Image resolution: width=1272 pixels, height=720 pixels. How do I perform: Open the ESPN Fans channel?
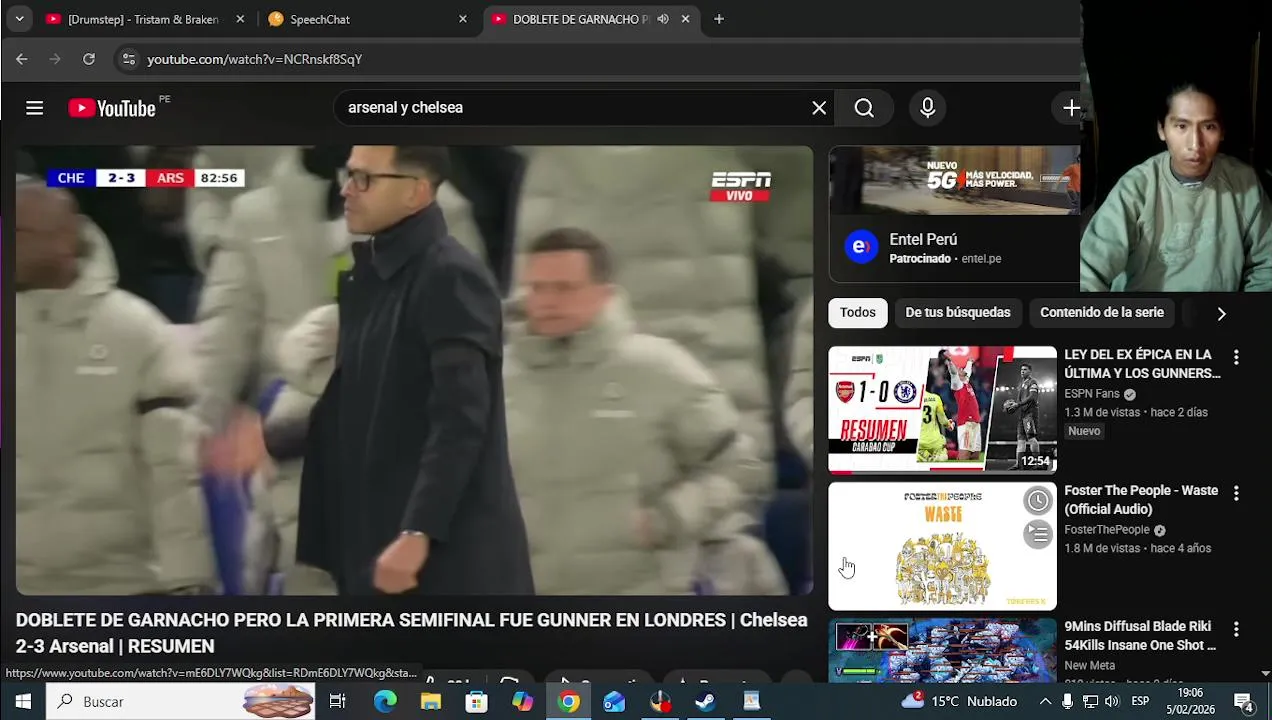(1092, 394)
